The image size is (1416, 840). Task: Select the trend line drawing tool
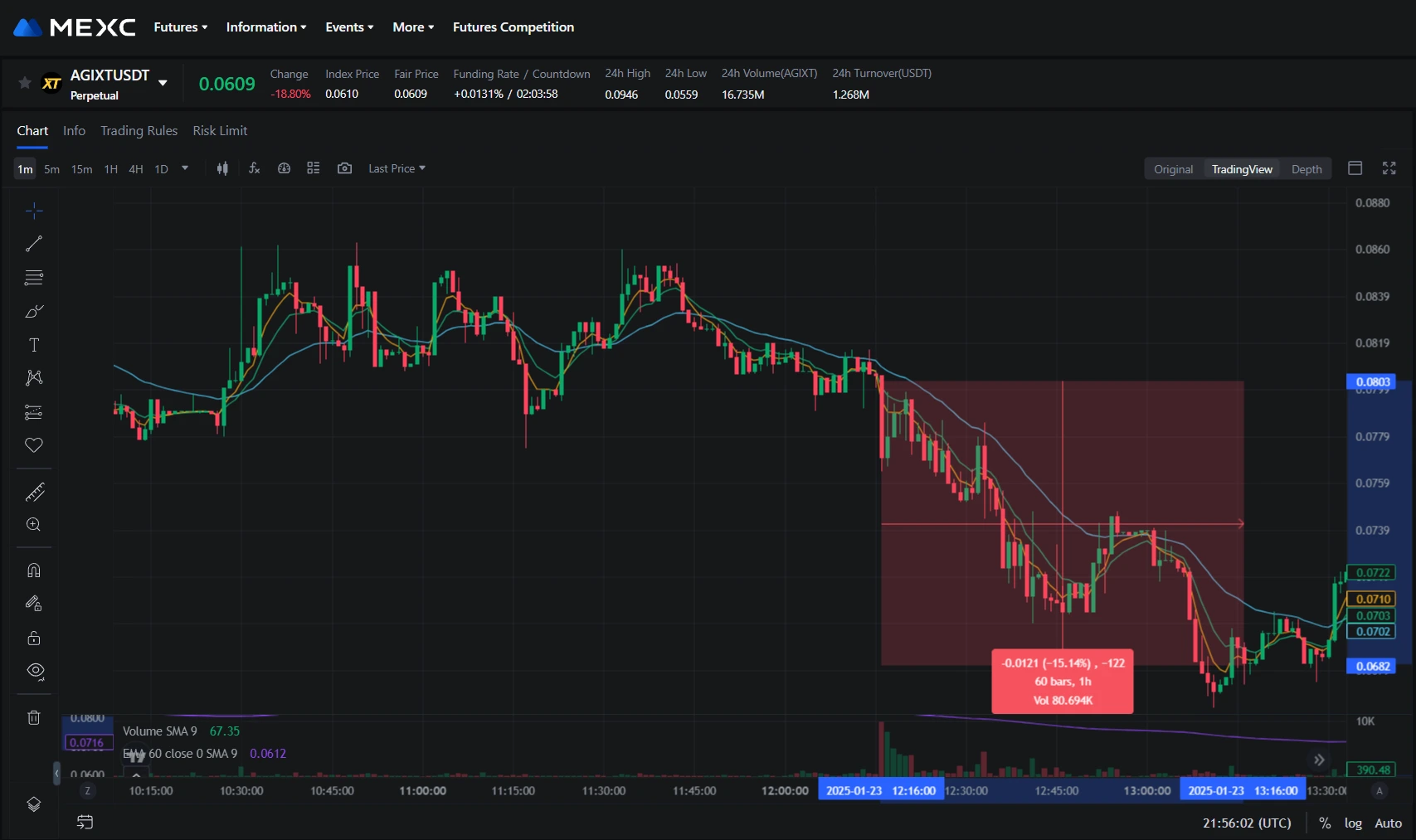click(x=34, y=244)
